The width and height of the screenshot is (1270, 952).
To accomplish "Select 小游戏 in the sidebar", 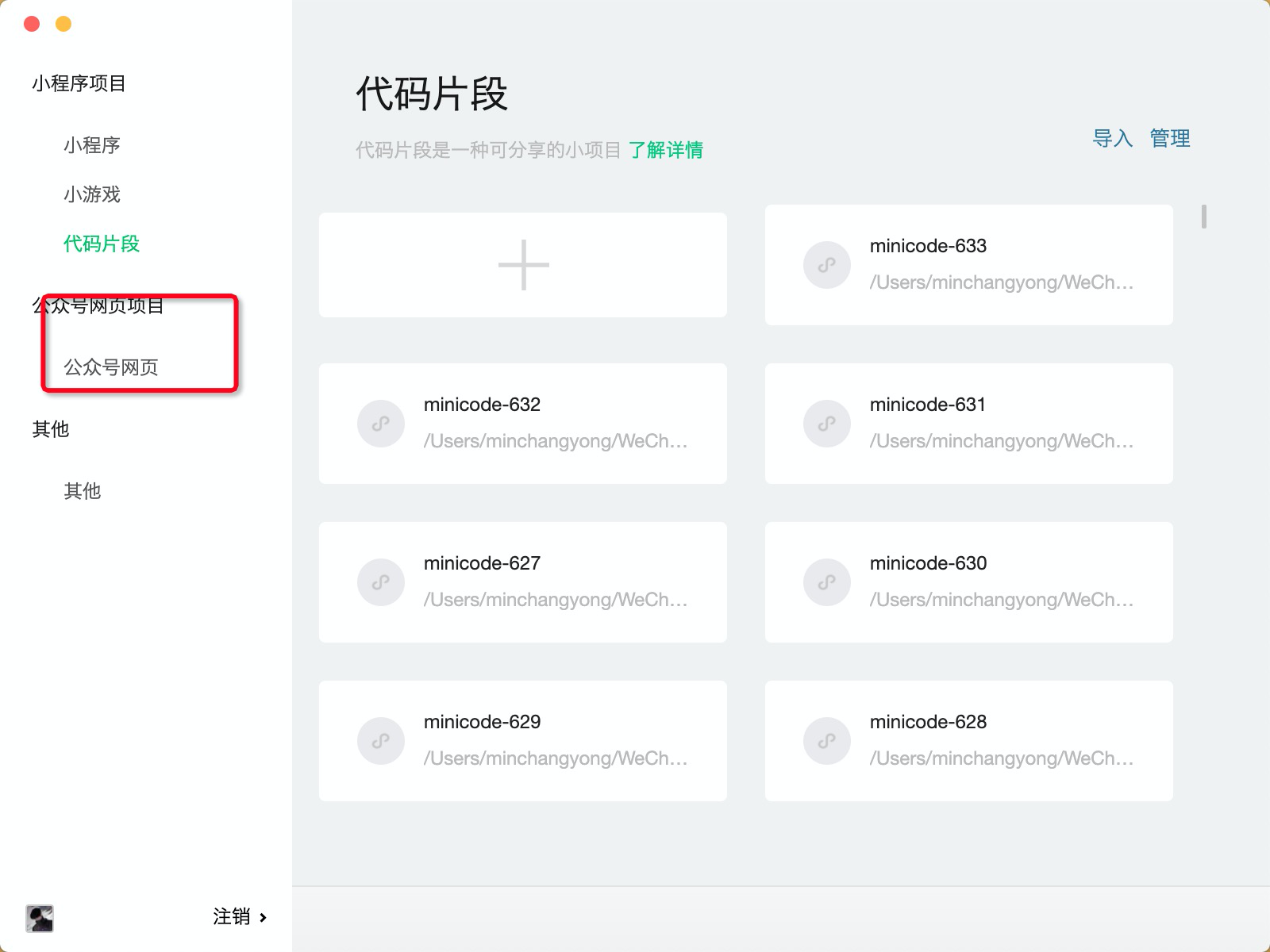I will [x=92, y=194].
